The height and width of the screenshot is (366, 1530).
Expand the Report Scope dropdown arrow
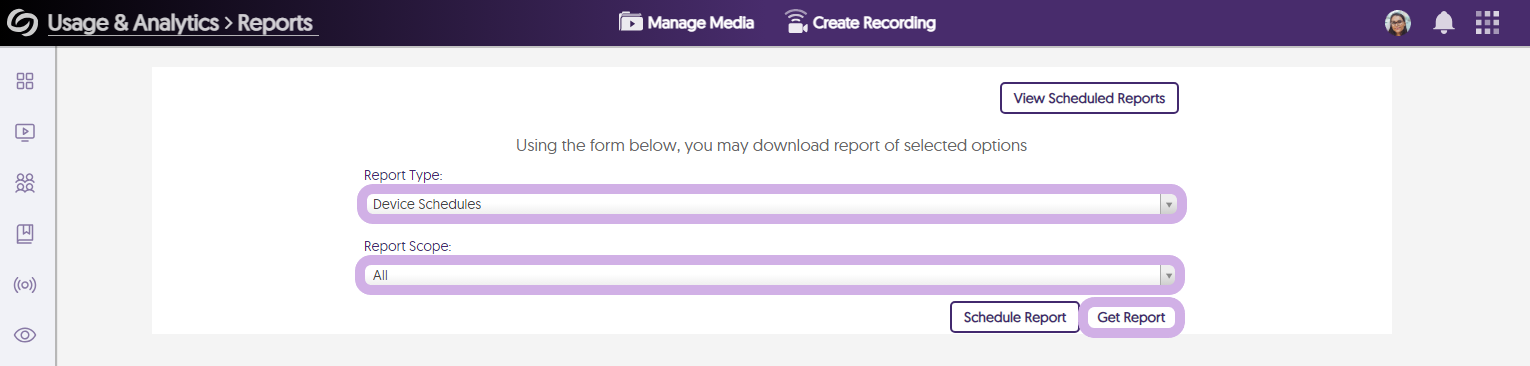point(1167,275)
